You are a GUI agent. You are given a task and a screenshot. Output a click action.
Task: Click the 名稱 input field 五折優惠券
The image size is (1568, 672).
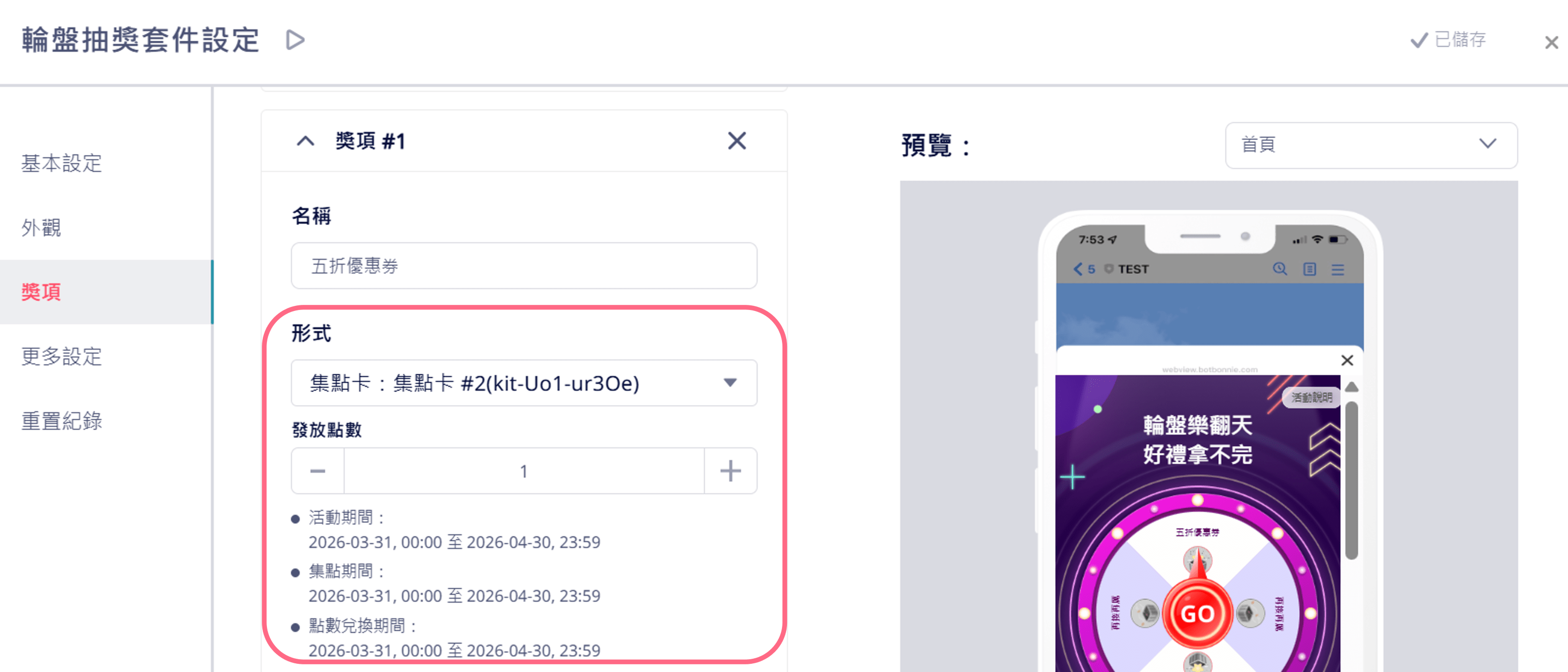[524, 266]
